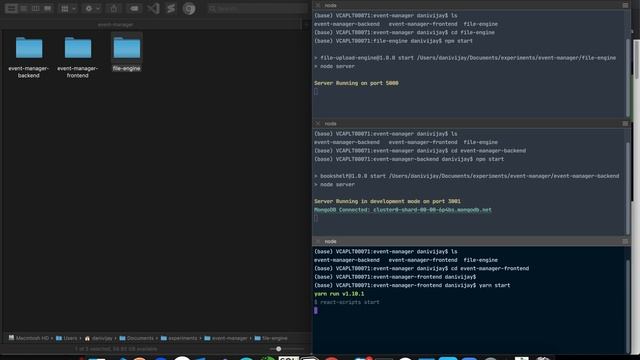Click 'Server Running in development mode on port 3001'
This screenshot has width=640, height=360.
point(387,201)
